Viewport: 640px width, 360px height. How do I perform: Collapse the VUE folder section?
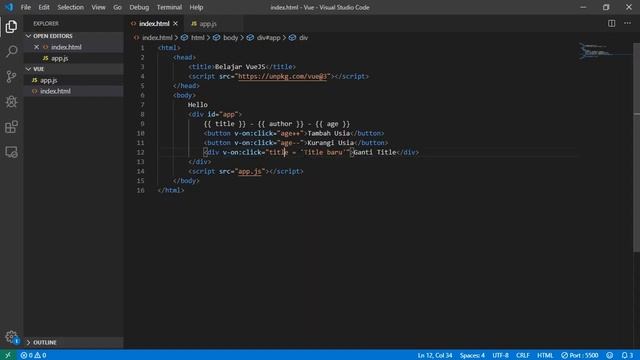[x=73, y=69]
